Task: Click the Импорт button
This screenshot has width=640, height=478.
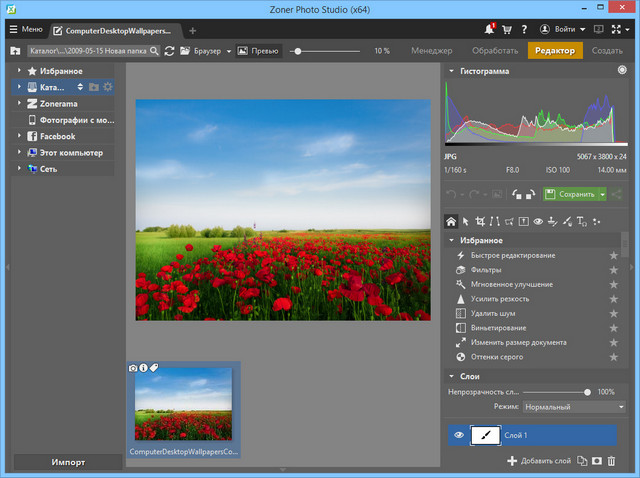Action: [68, 462]
